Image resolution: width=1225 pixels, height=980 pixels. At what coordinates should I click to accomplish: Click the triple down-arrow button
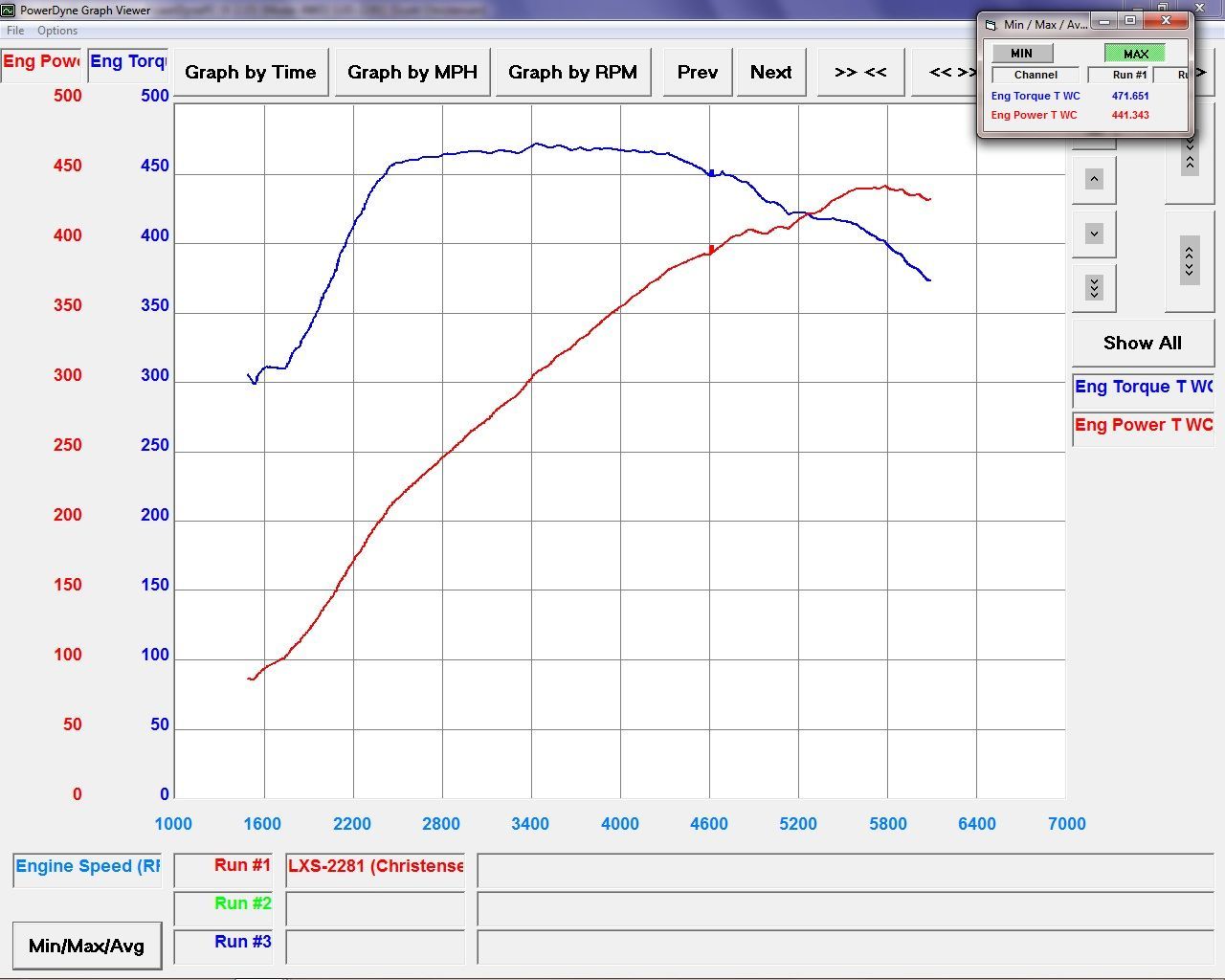[1094, 287]
